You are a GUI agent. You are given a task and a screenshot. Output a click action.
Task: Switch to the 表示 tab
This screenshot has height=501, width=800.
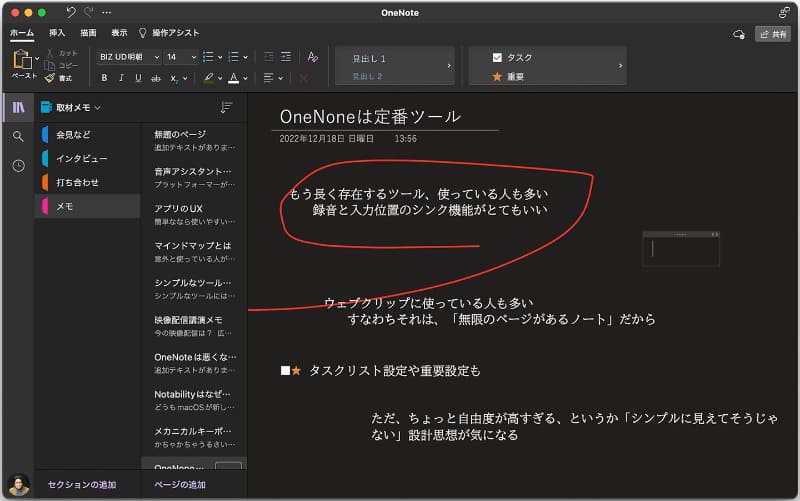click(119, 33)
